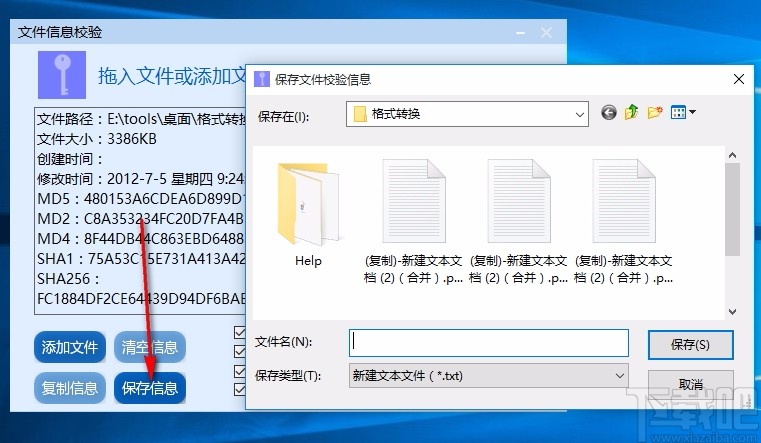
Task: Expand the 保存在 folder location dropdown
Action: click(579, 115)
